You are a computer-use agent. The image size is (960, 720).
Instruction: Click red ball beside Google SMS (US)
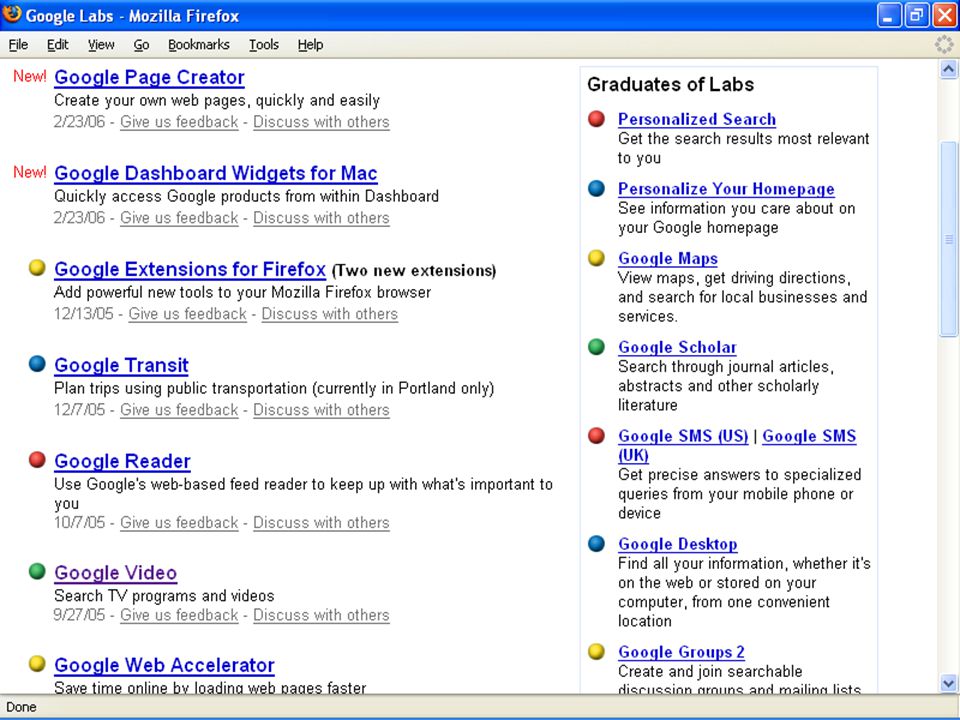pos(596,436)
